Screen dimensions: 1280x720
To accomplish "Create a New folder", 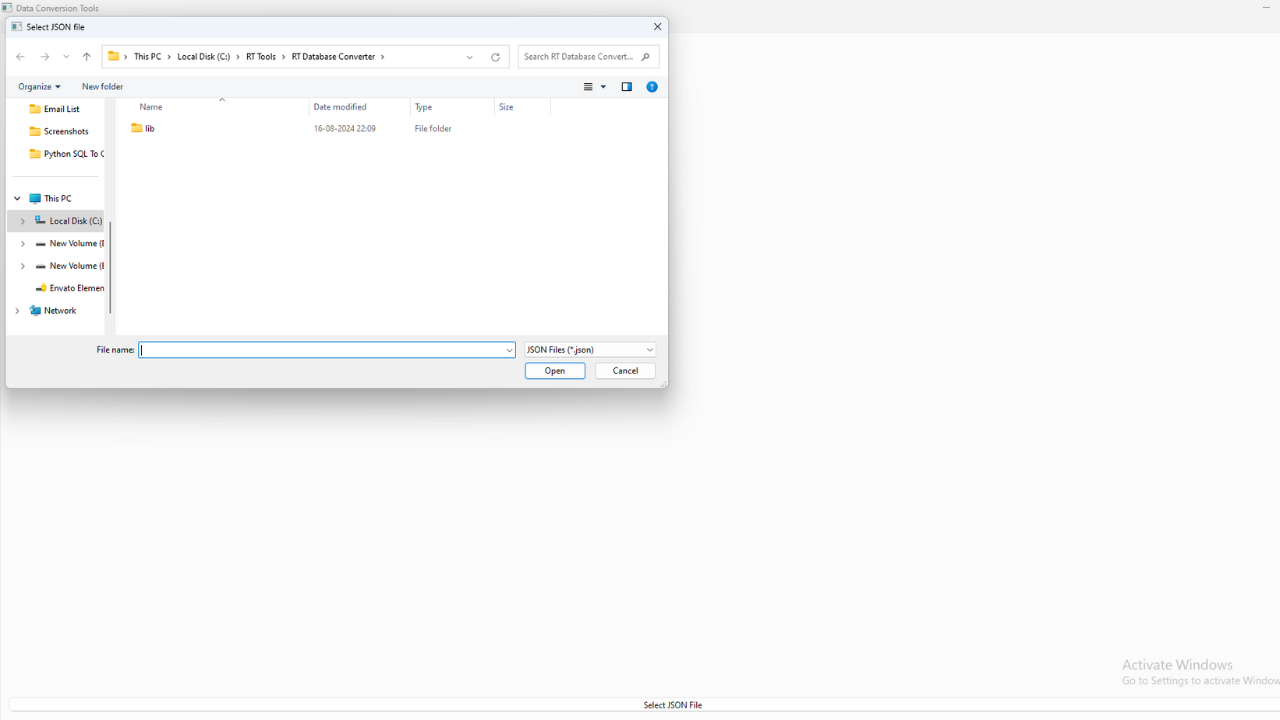I will click(x=101, y=87).
